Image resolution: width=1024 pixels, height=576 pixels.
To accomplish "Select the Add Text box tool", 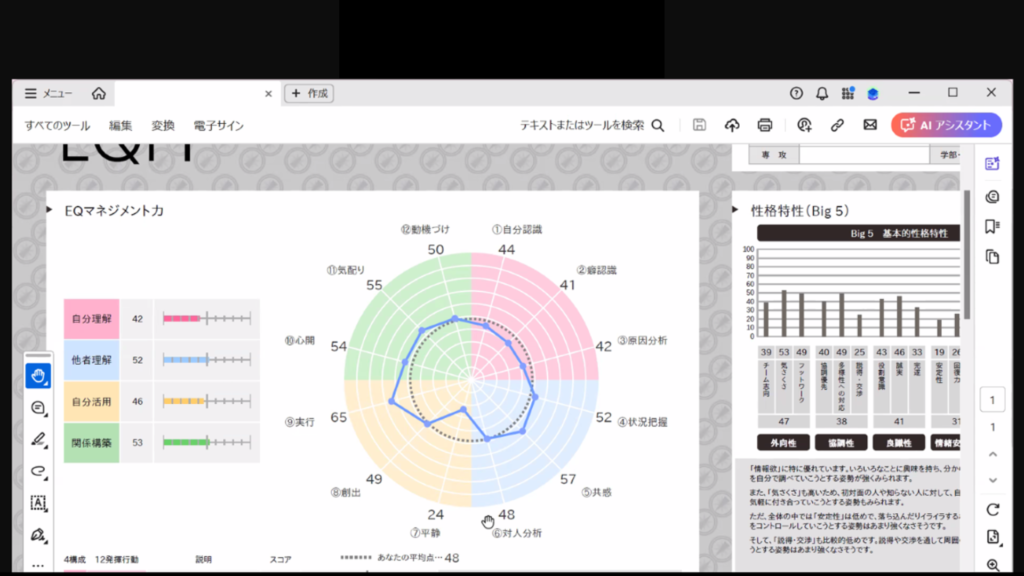I will [x=39, y=503].
